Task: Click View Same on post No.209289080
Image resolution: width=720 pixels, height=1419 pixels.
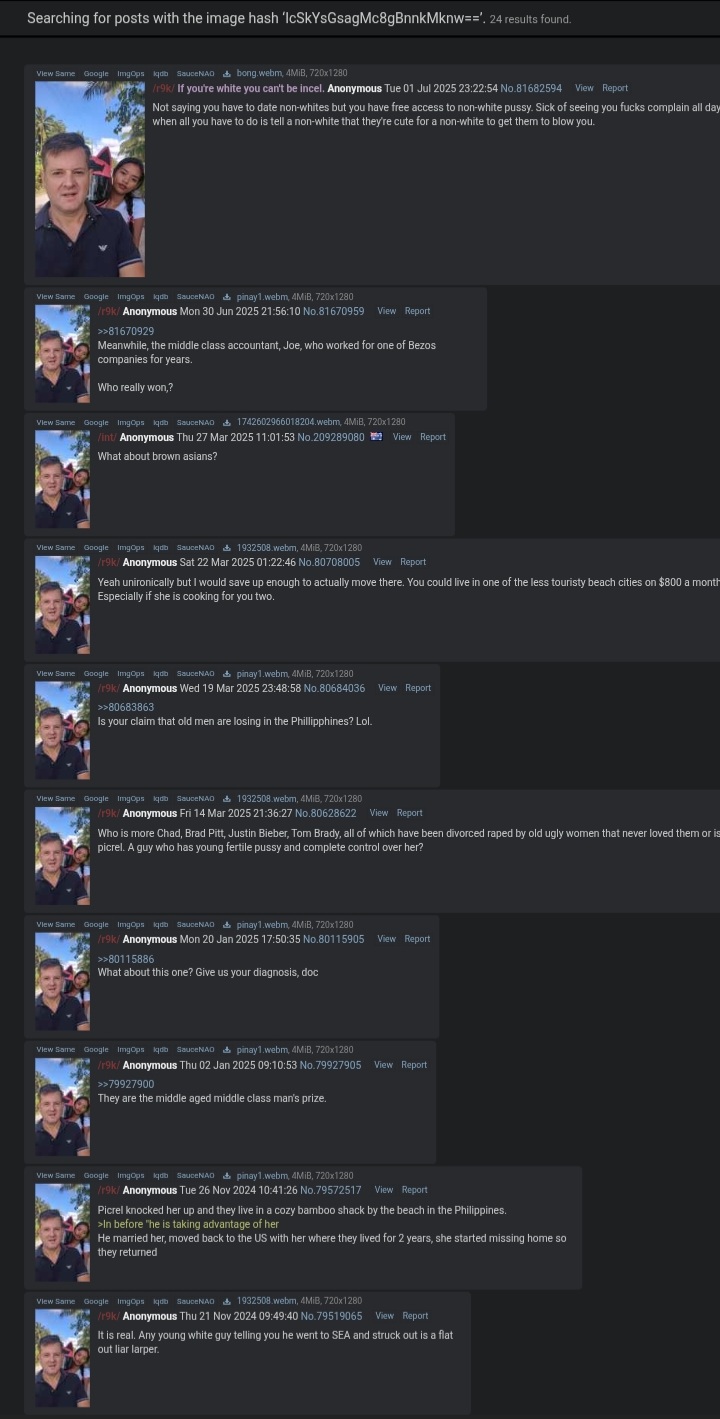Action: click(56, 423)
